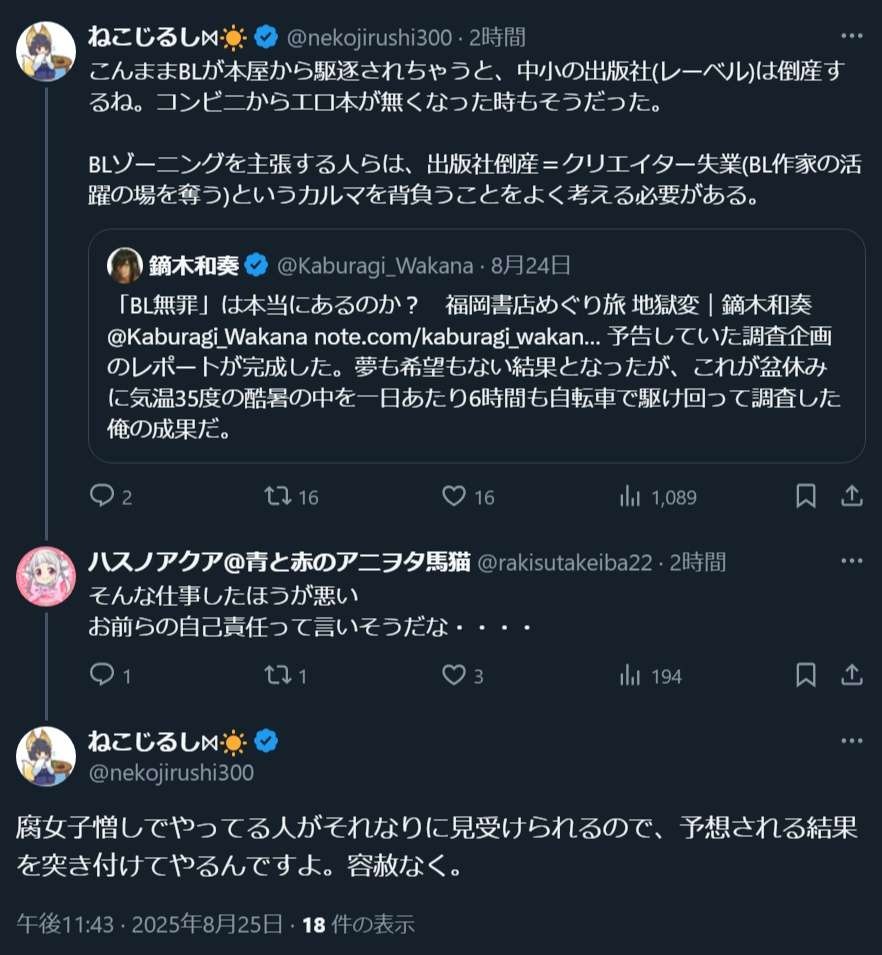The image size is (882, 955).
Task: View analytics showing 1,089 views
Action: coord(630,496)
